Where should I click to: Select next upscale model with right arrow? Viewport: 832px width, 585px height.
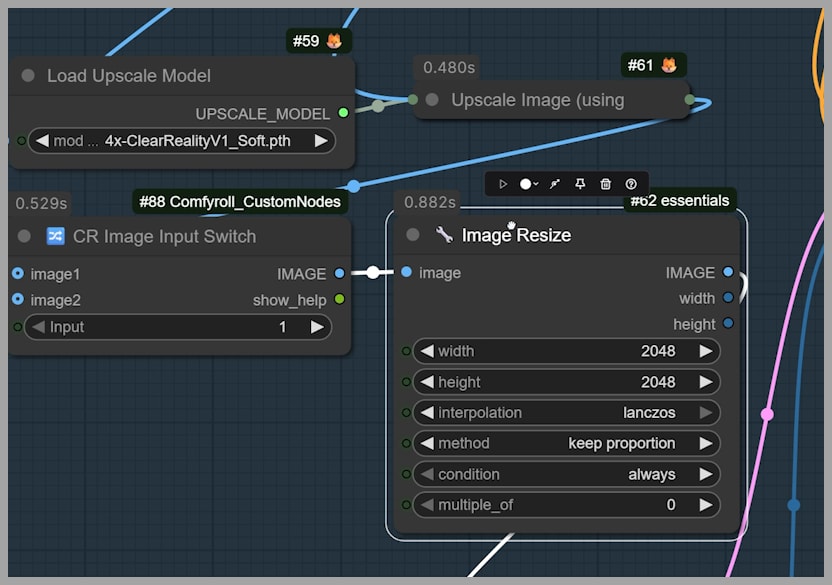[x=320, y=141]
